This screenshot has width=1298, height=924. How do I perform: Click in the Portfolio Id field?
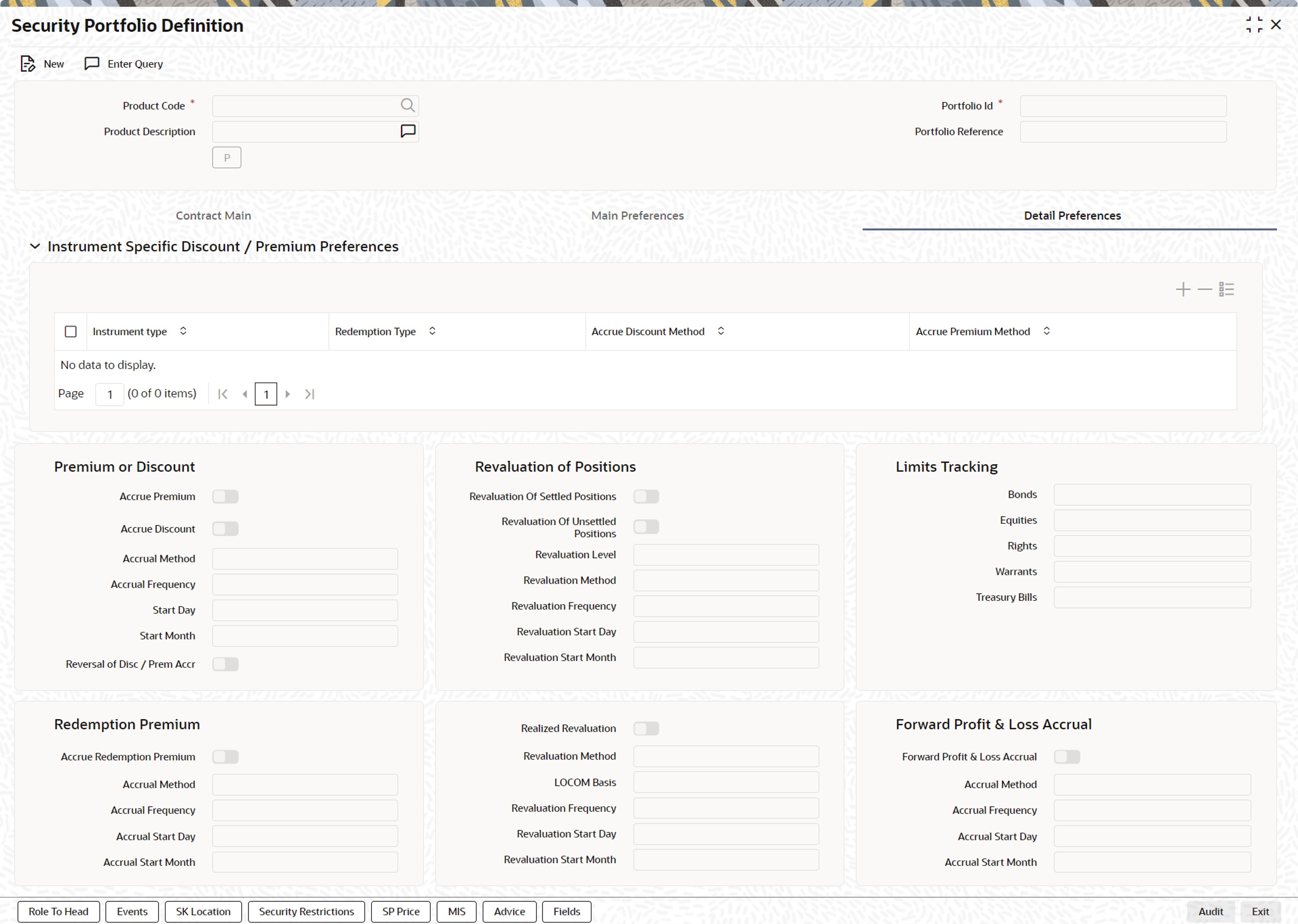1123,106
